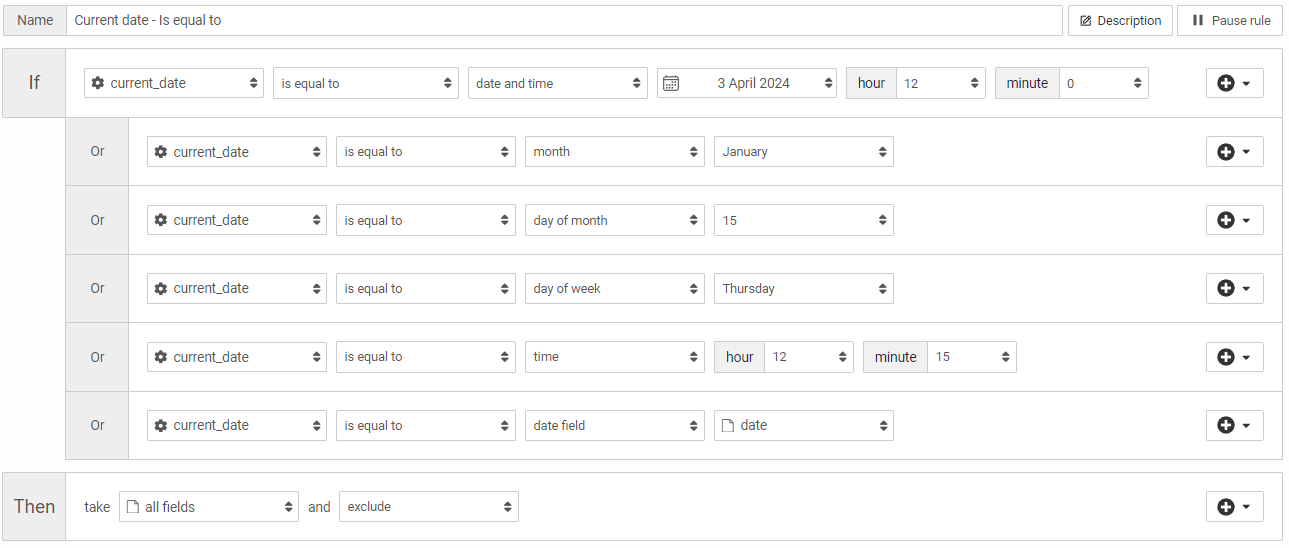The image size is (1289, 548).
Task: Open the day of month value 15 dropdown
Action: coord(803,220)
